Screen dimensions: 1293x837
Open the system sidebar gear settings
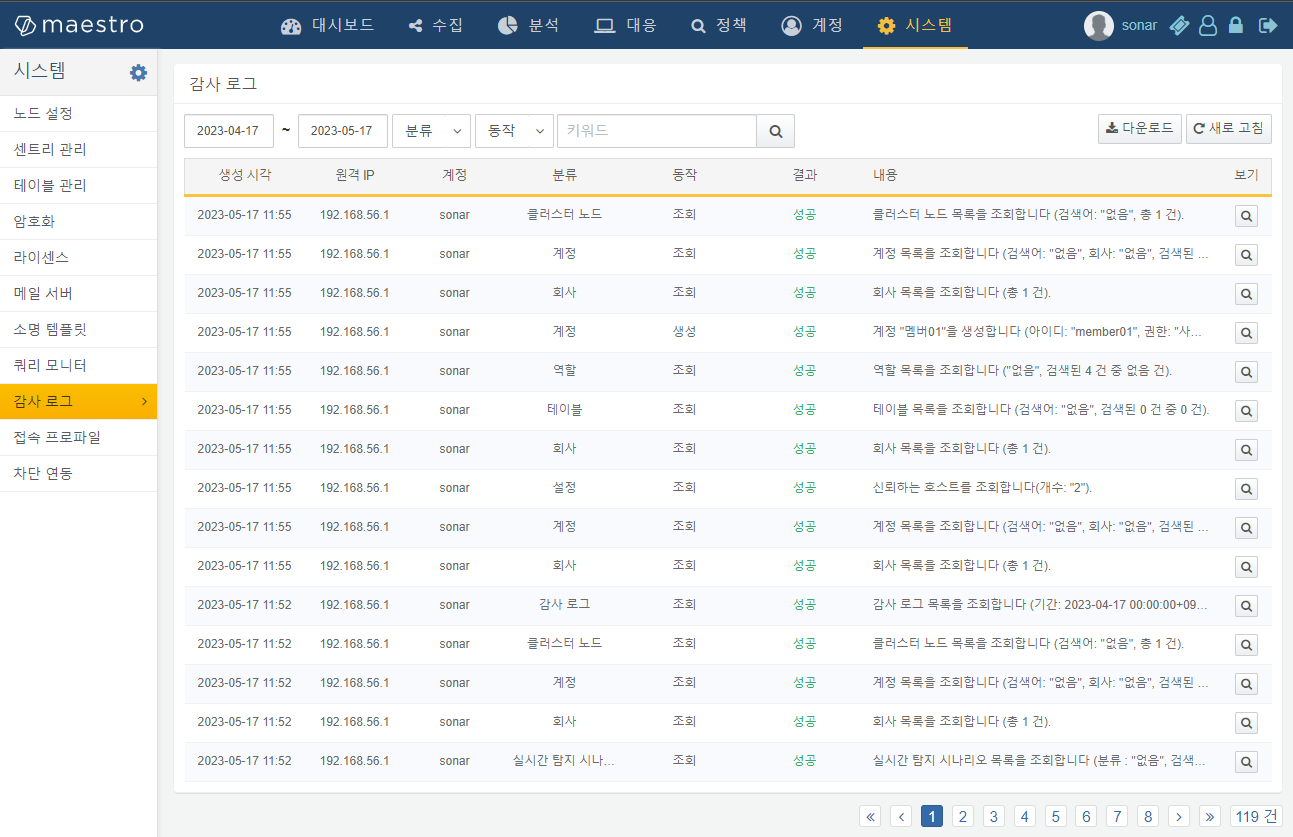(138, 72)
